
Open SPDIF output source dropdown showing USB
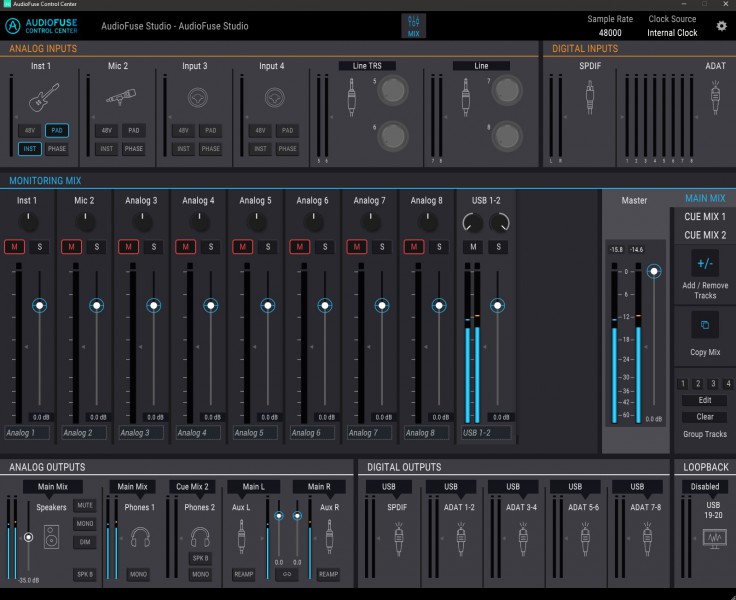point(389,487)
